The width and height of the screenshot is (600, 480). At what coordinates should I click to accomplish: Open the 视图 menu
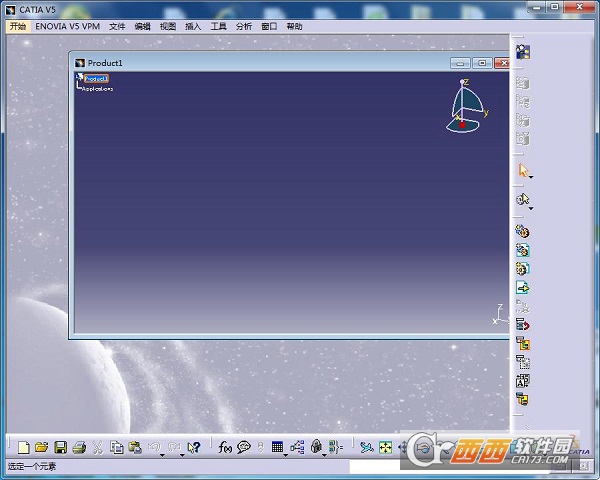point(168,26)
